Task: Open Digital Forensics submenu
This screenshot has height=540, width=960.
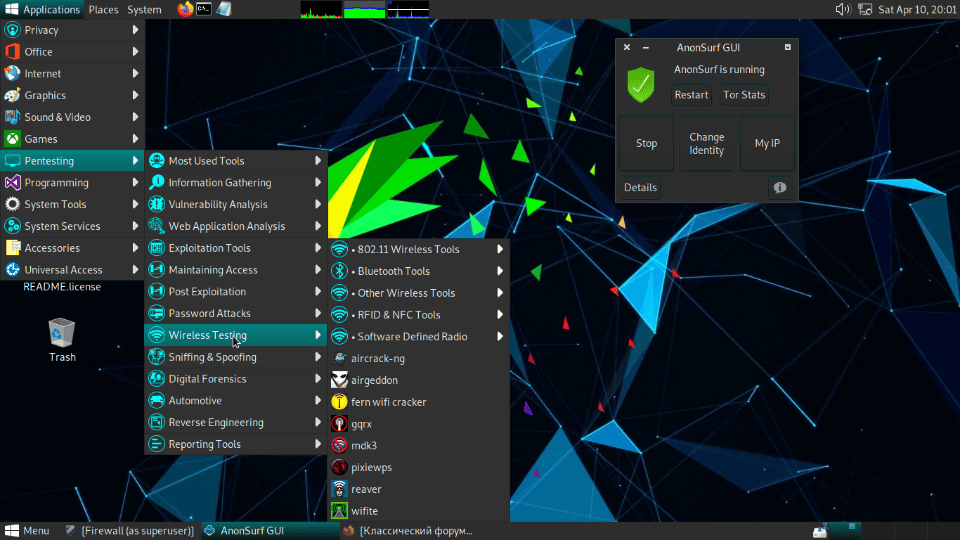Action: pos(235,379)
